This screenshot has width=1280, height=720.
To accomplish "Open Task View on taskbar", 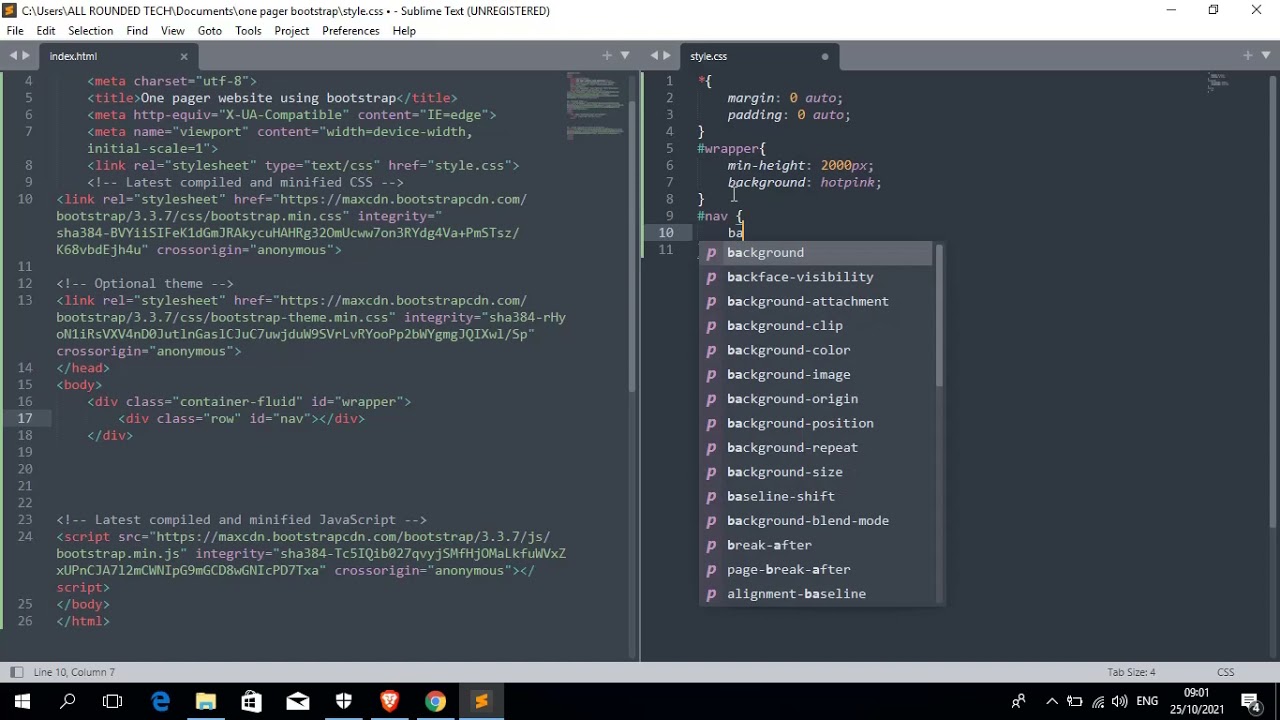I will click(113, 702).
